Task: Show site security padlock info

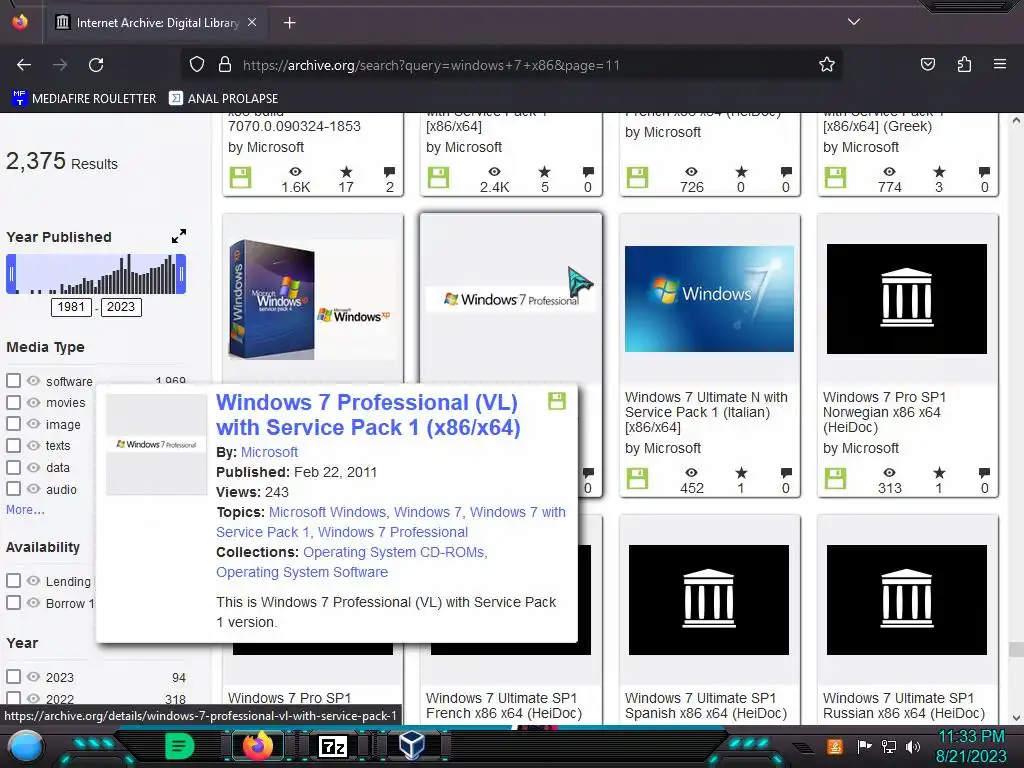Action: 225,65
